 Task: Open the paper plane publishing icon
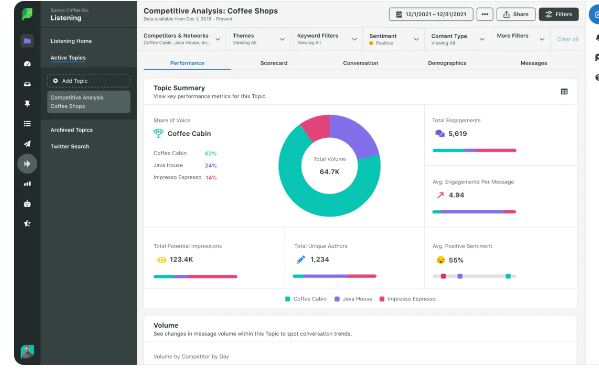pos(27,144)
